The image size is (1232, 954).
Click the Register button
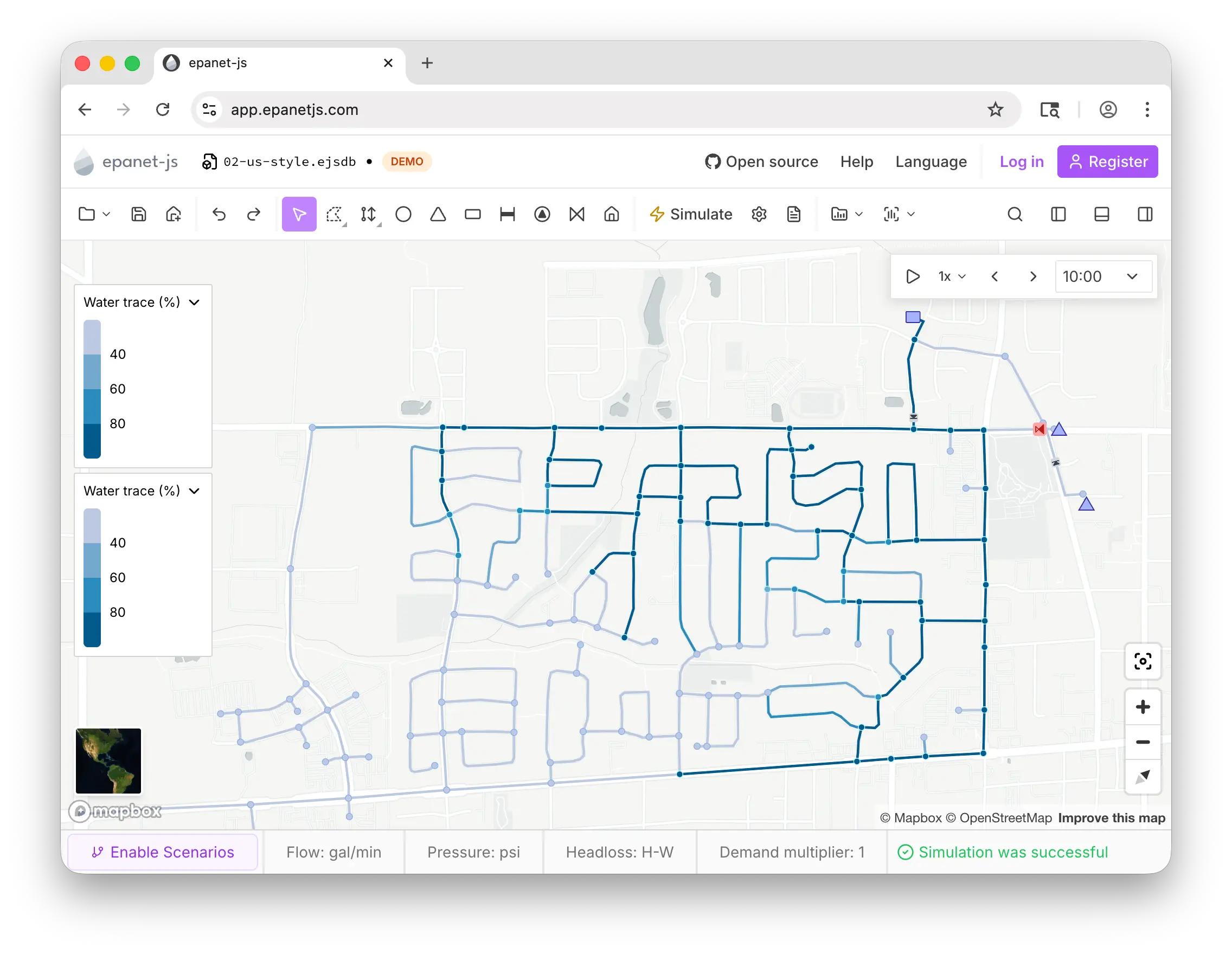(x=1107, y=162)
